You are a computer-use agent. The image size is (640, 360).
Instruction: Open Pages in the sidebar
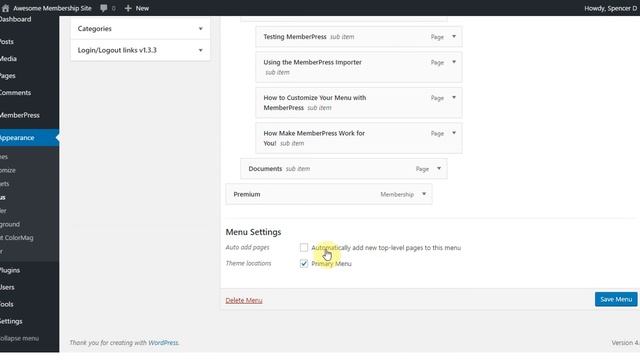8,76
